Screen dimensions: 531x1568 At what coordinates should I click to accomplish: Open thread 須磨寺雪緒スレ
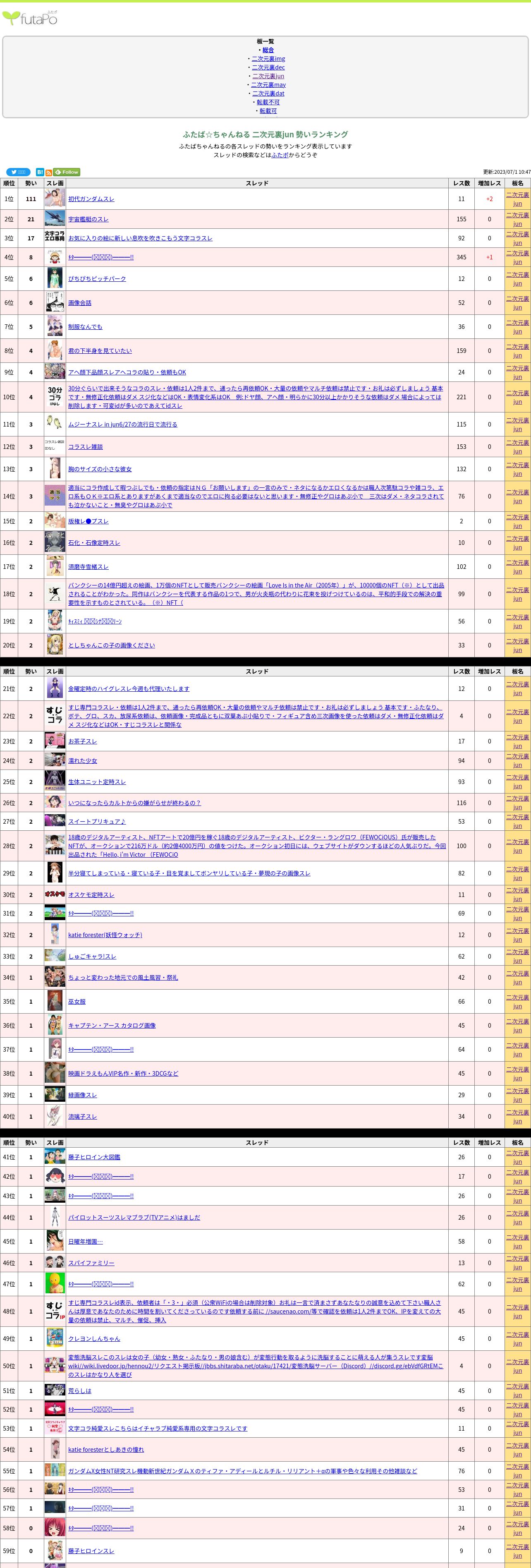click(88, 567)
